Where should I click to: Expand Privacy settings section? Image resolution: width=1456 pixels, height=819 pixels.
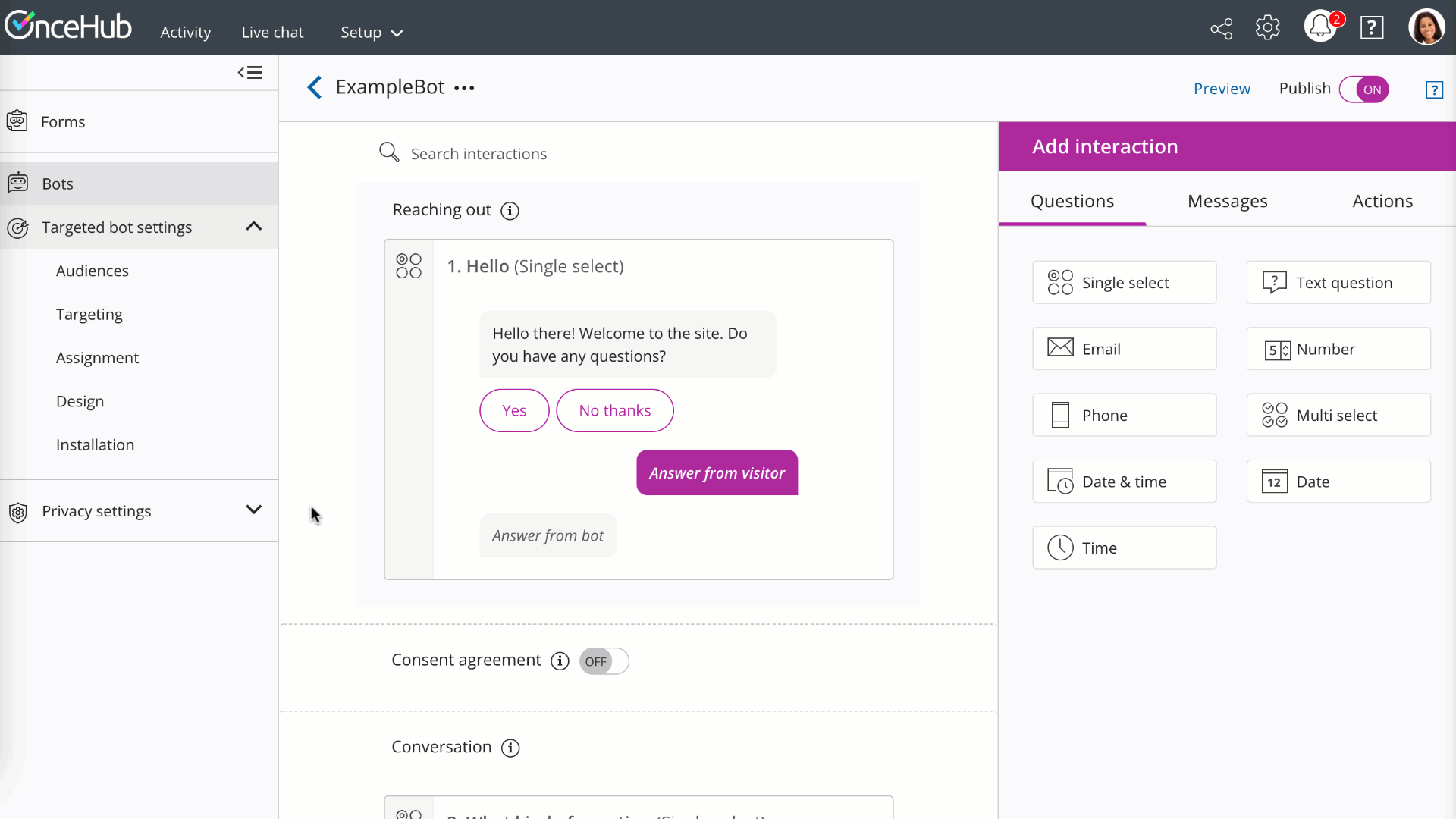click(x=254, y=510)
